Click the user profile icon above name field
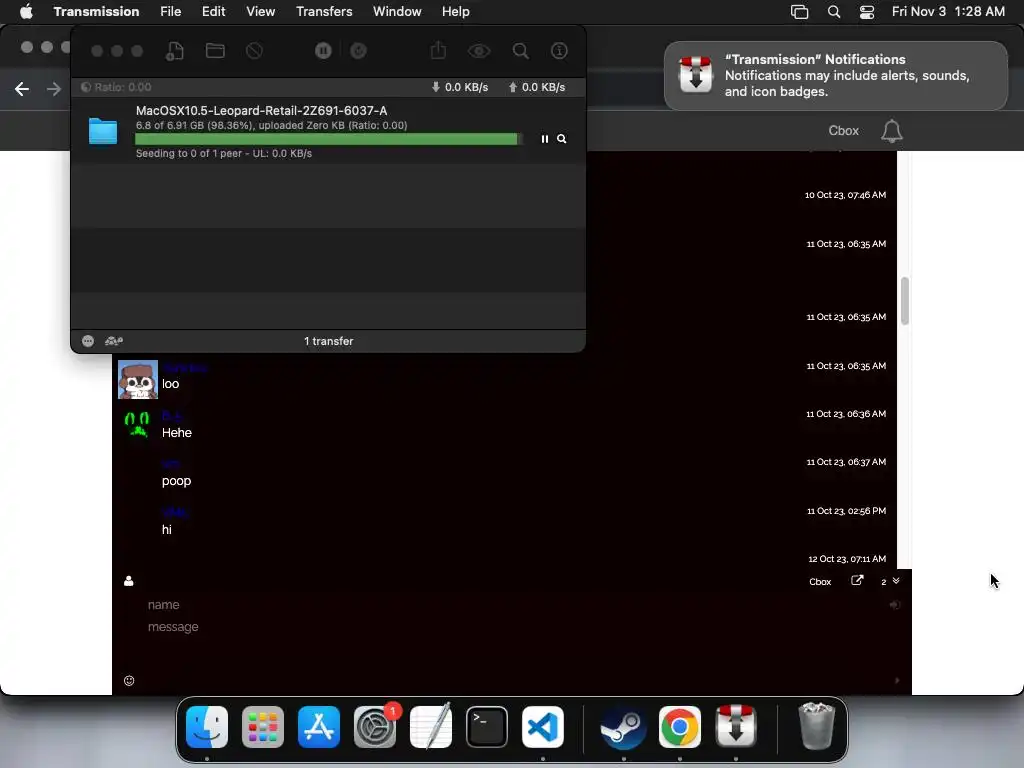 tap(129, 581)
